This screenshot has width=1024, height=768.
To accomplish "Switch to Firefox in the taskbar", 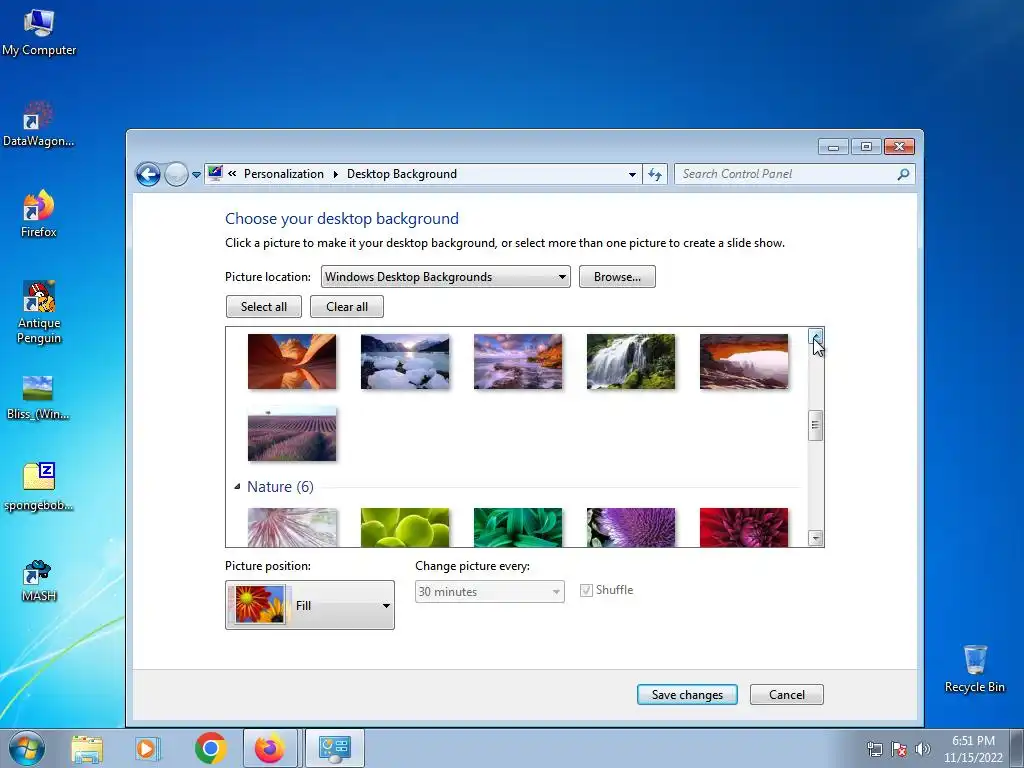I will pyautogui.click(x=270, y=748).
